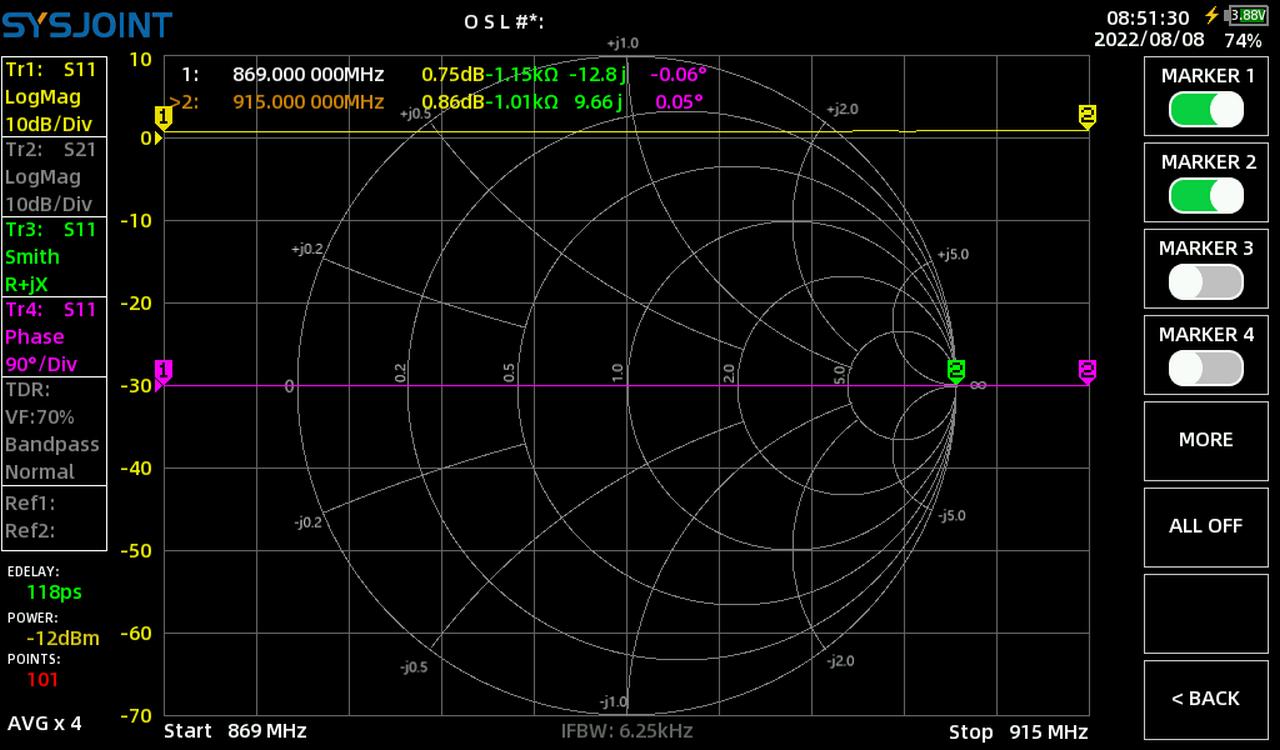Image resolution: width=1280 pixels, height=750 pixels.
Task: Click the -12dBm POWER value
Action: click(63, 638)
